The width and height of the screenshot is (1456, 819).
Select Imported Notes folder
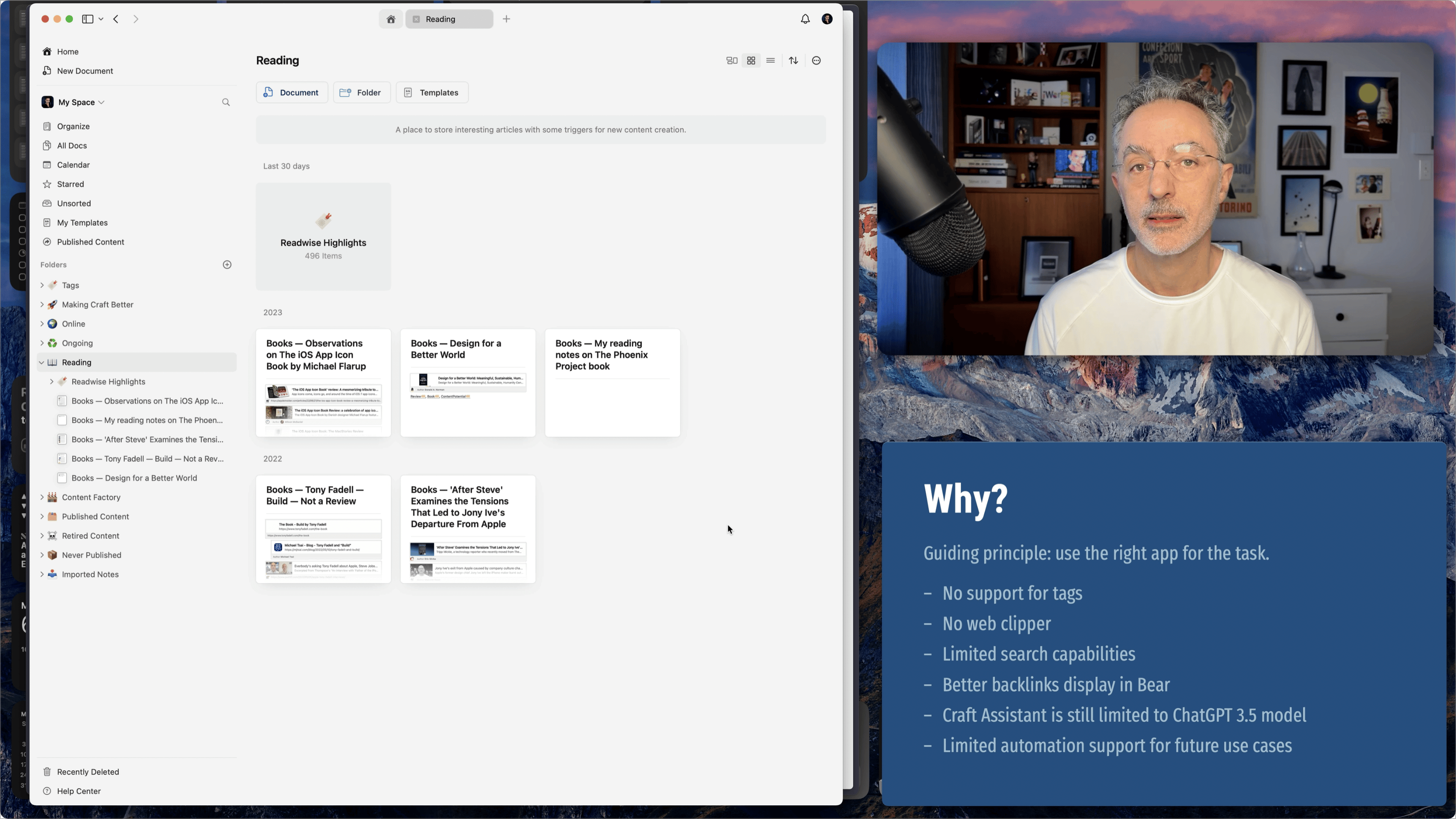137,574
